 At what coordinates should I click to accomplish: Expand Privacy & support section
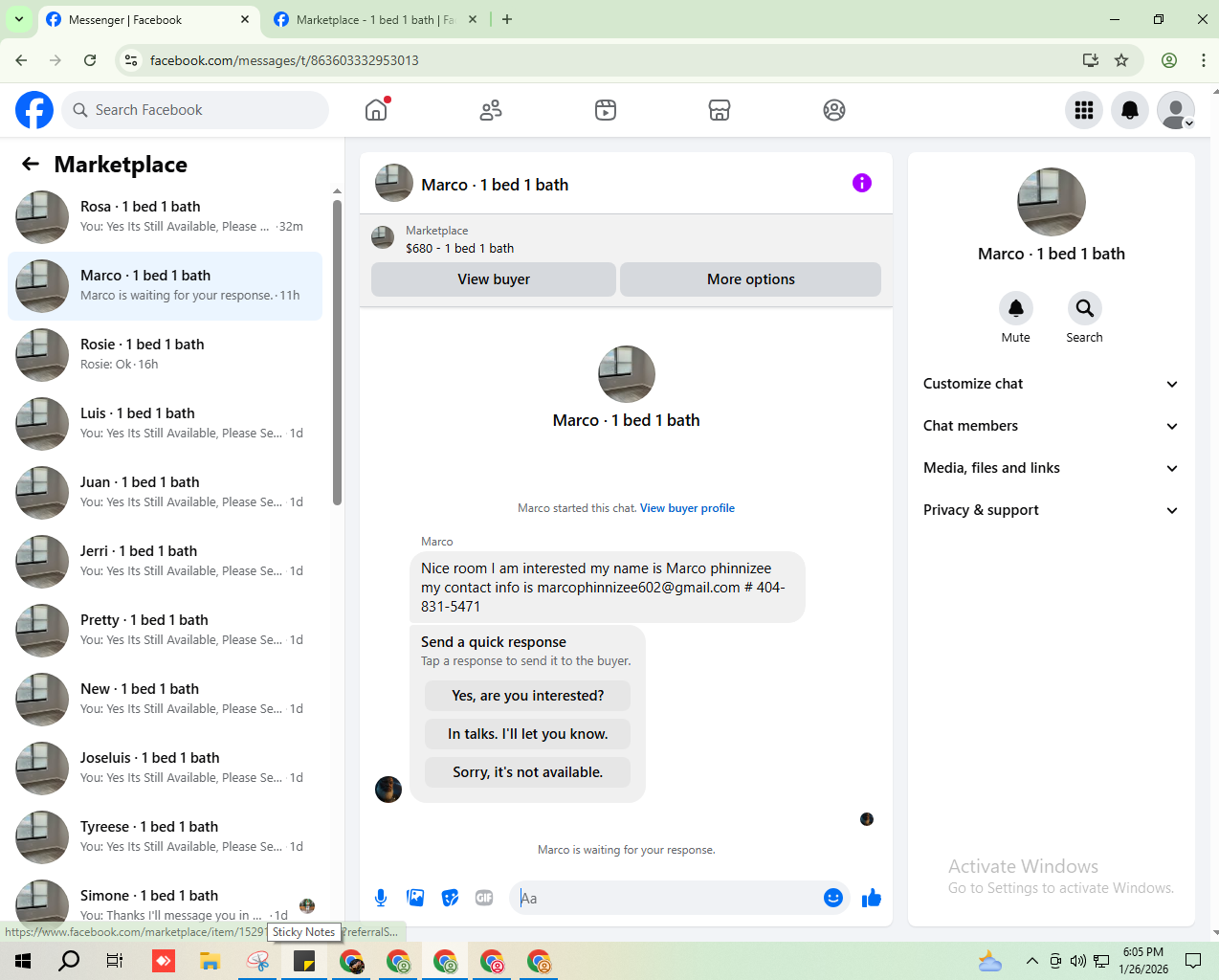click(x=1051, y=510)
